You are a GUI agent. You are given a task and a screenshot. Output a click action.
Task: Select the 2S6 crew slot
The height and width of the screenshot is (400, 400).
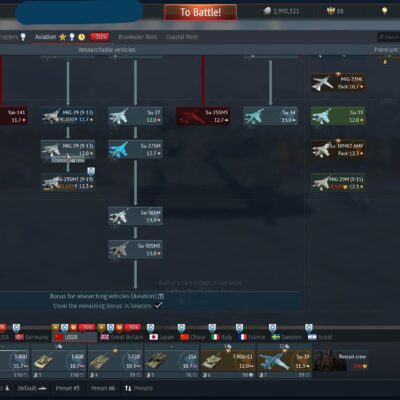coord(172,362)
